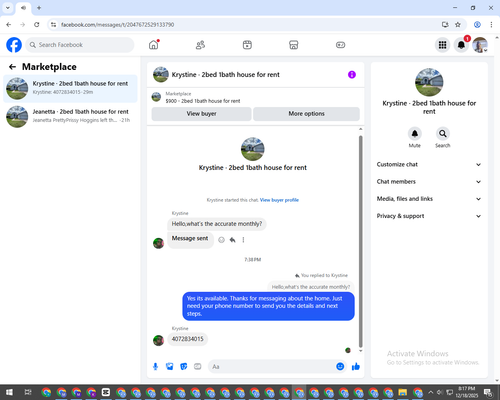The width and height of the screenshot is (500, 400).
Task: Open the Windows Start button
Action: click(x=9, y=392)
